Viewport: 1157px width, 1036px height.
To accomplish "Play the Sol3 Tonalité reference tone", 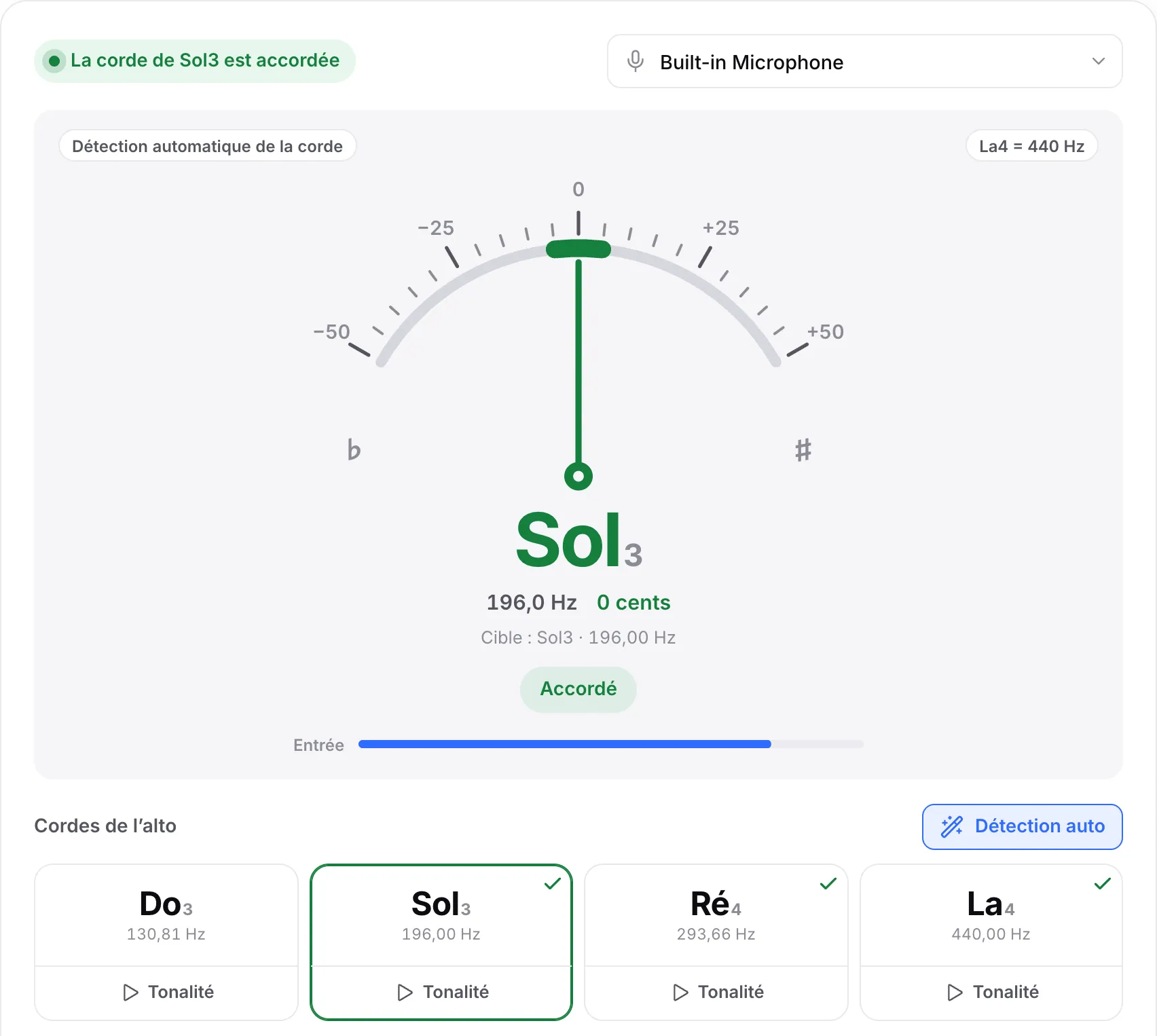I will pyautogui.click(x=441, y=993).
